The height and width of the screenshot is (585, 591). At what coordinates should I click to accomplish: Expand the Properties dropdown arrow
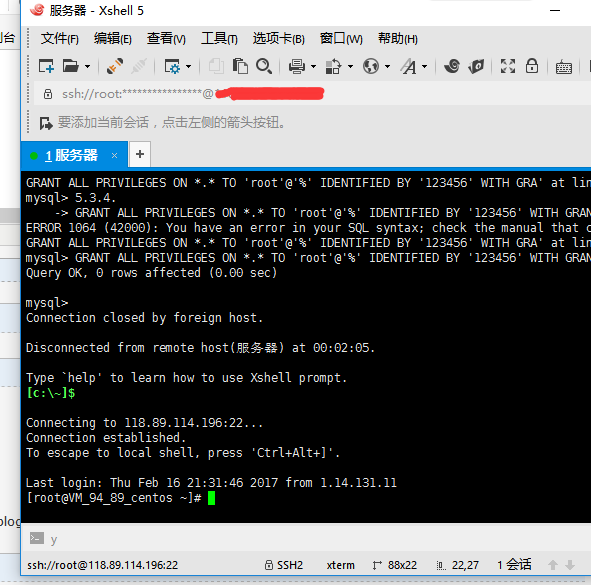point(188,67)
